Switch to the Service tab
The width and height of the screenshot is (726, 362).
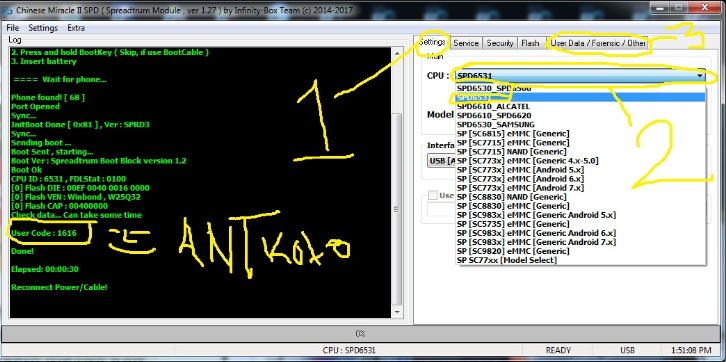pos(466,43)
